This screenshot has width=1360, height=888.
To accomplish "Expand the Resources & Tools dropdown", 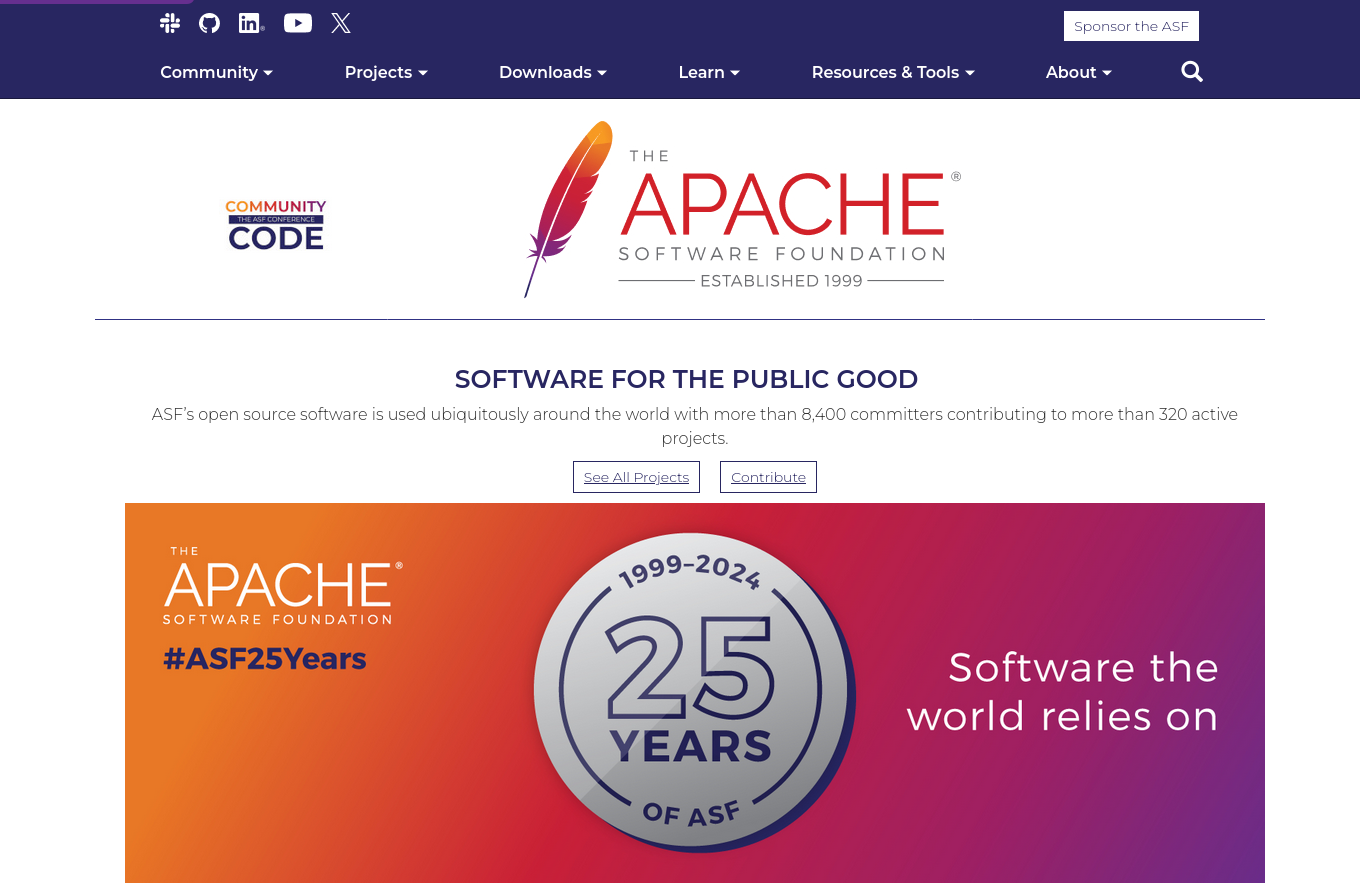I will (893, 72).
